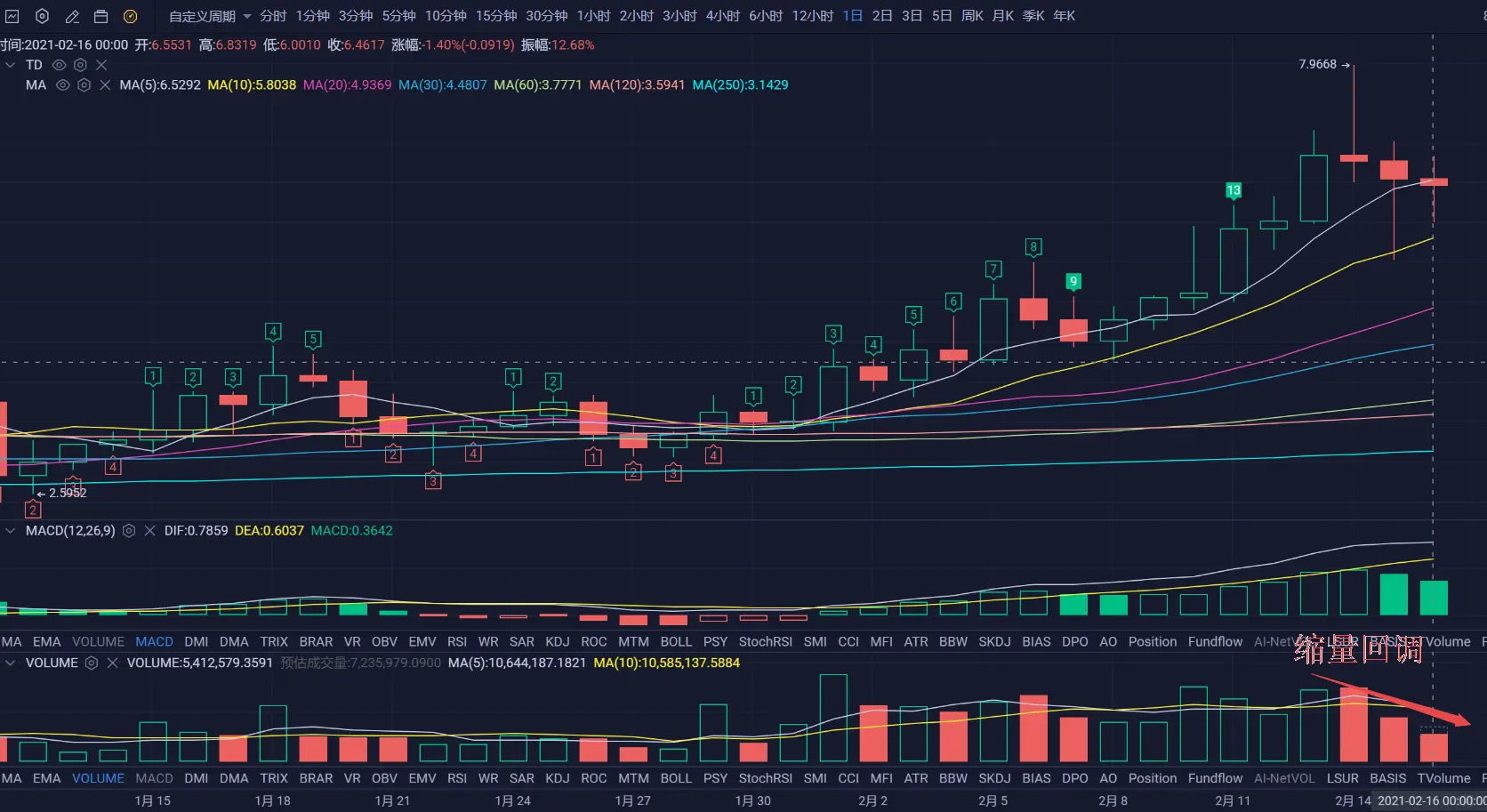Select the 10分钟 timeframe
The width and height of the screenshot is (1487, 812).
coord(446,16)
